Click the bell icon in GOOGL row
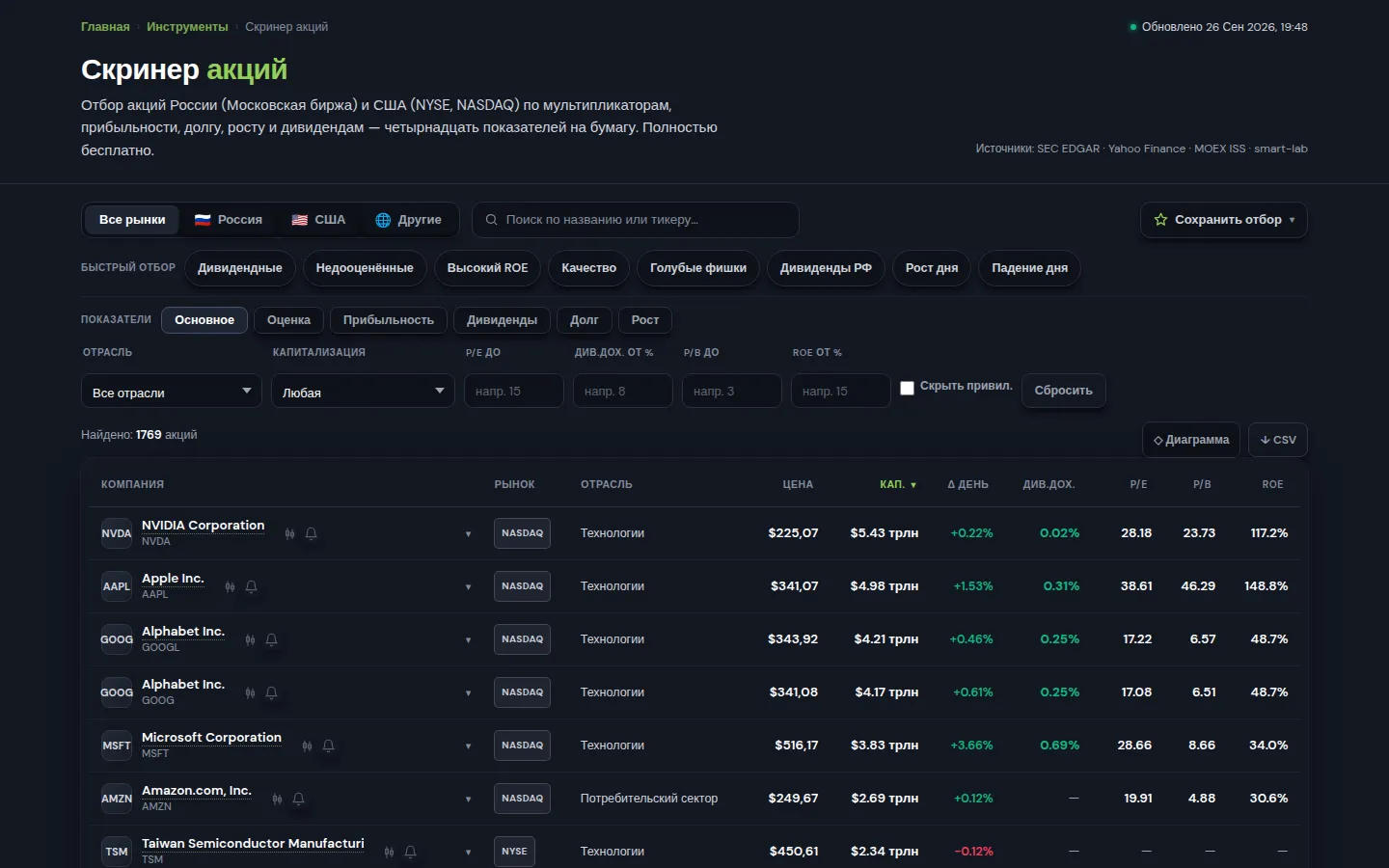This screenshot has height=868, width=1389. pos(271,639)
